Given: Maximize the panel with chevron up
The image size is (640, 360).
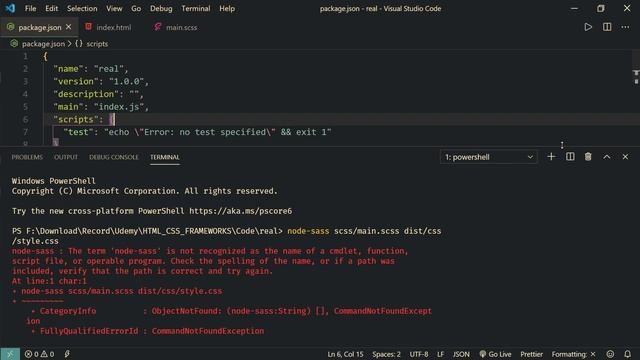Looking at the screenshot, I should pos(607,157).
